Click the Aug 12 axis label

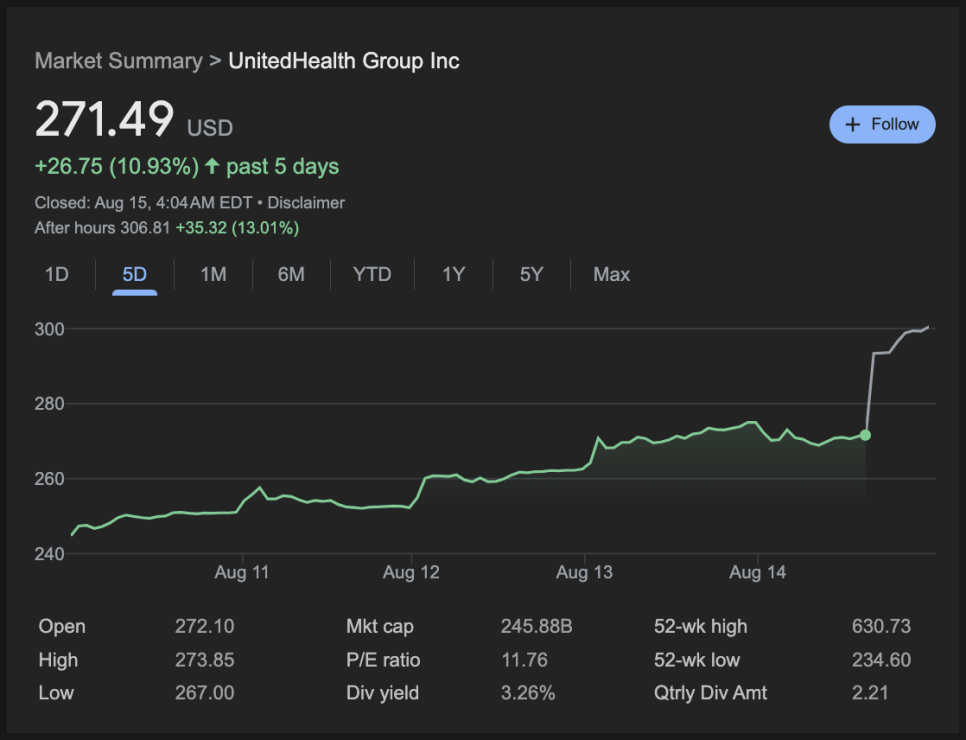[411, 572]
